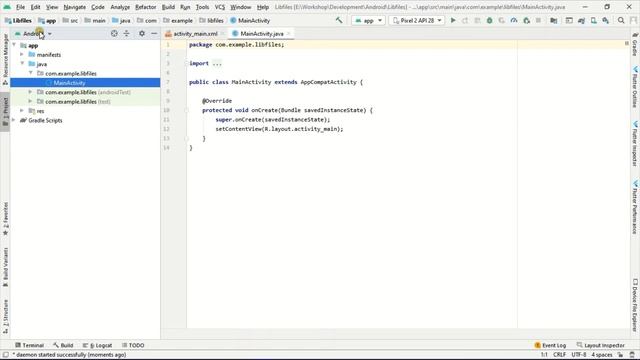
Task: Click the tool window quick-access icon bottom-left
Action: point(5,355)
